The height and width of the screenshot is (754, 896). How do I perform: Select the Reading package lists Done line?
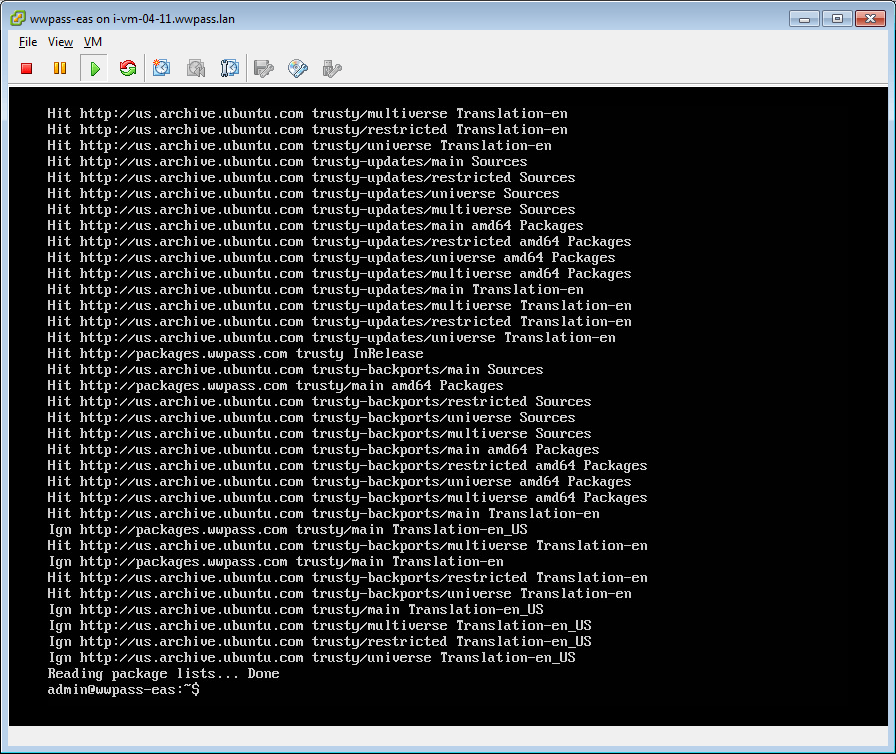pos(163,673)
